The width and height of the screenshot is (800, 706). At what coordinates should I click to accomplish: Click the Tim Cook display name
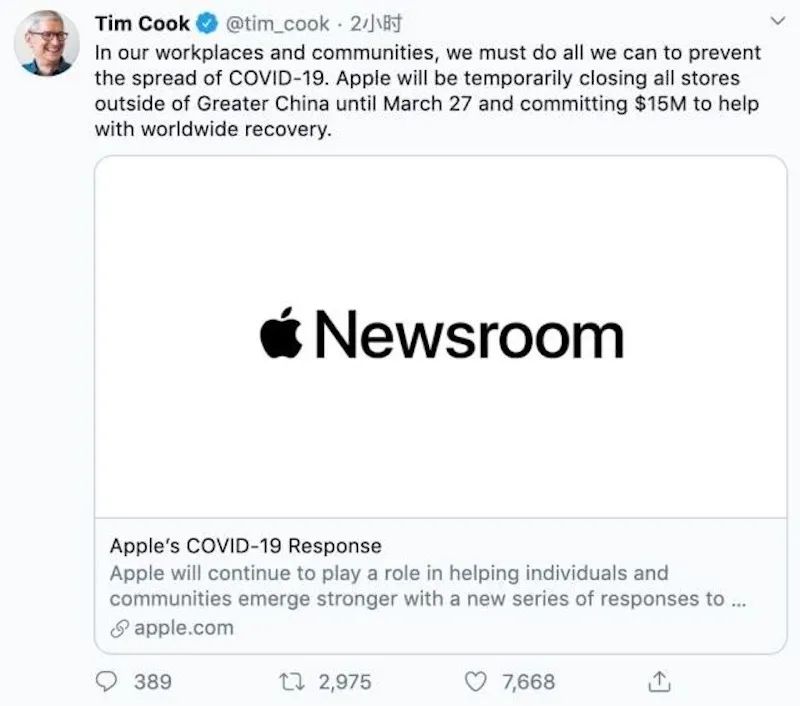click(142, 23)
